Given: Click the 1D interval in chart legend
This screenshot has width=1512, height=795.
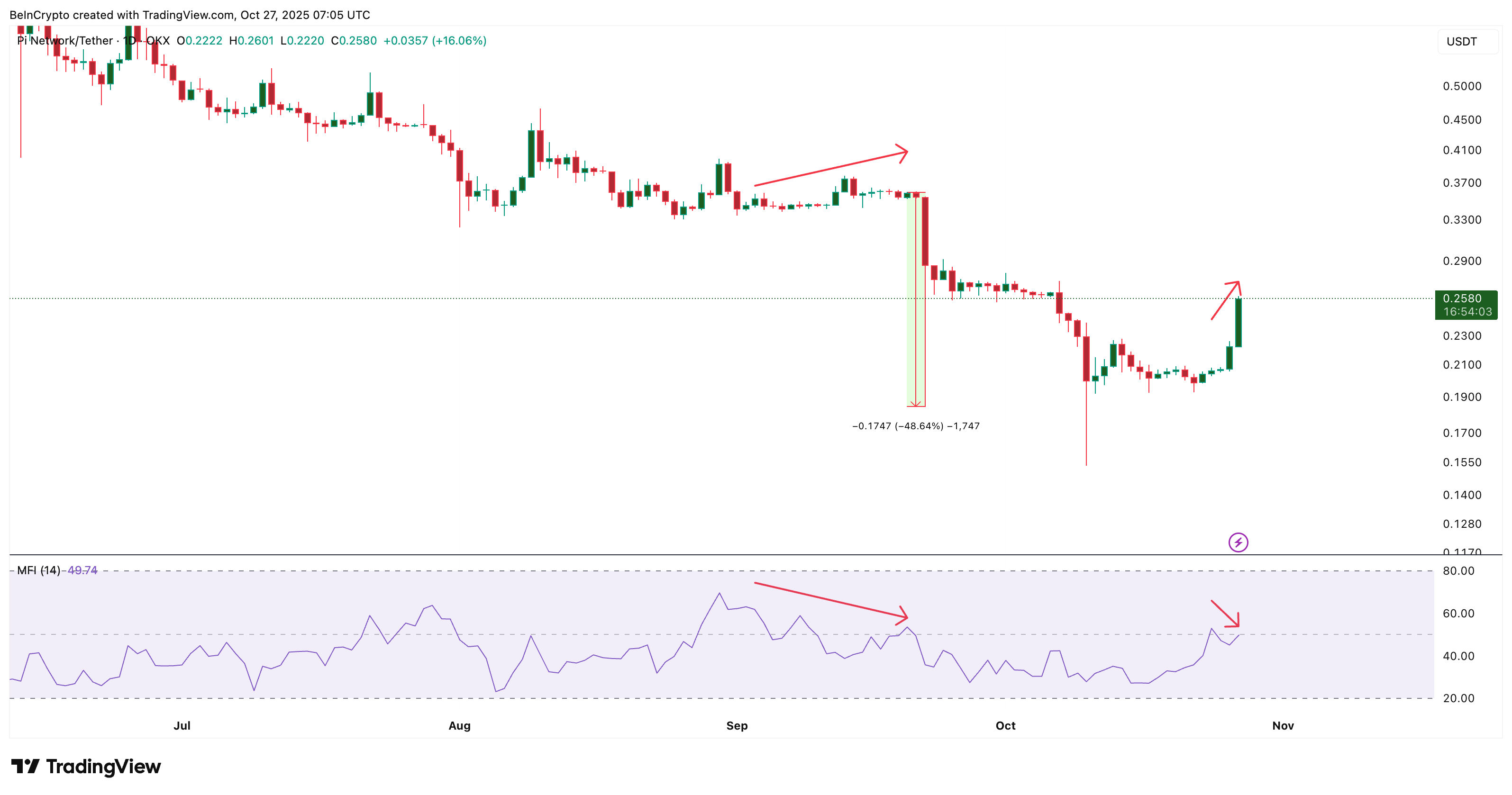Looking at the screenshot, I should [129, 40].
